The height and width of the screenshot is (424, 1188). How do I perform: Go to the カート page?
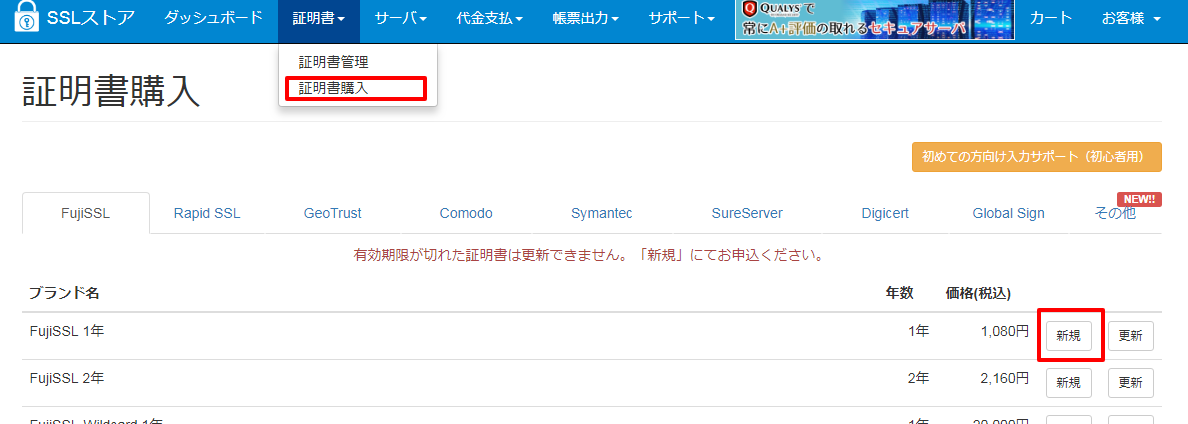click(x=1051, y=18)
